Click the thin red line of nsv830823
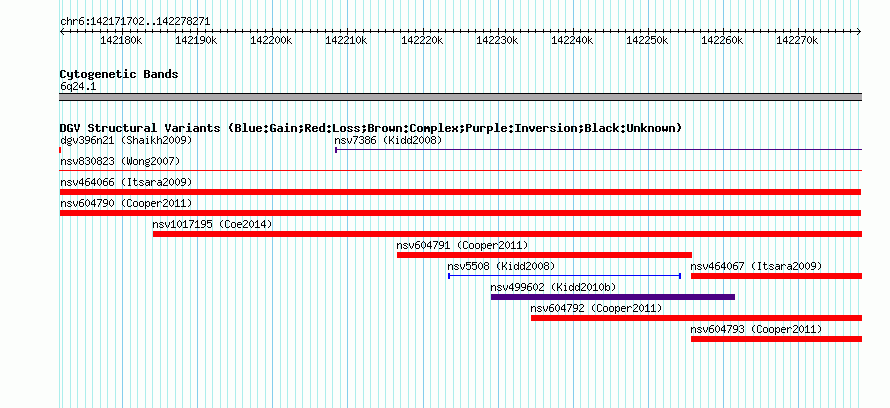Image resolution: width=890 pixels, height=408 pixels. [460, 170]
